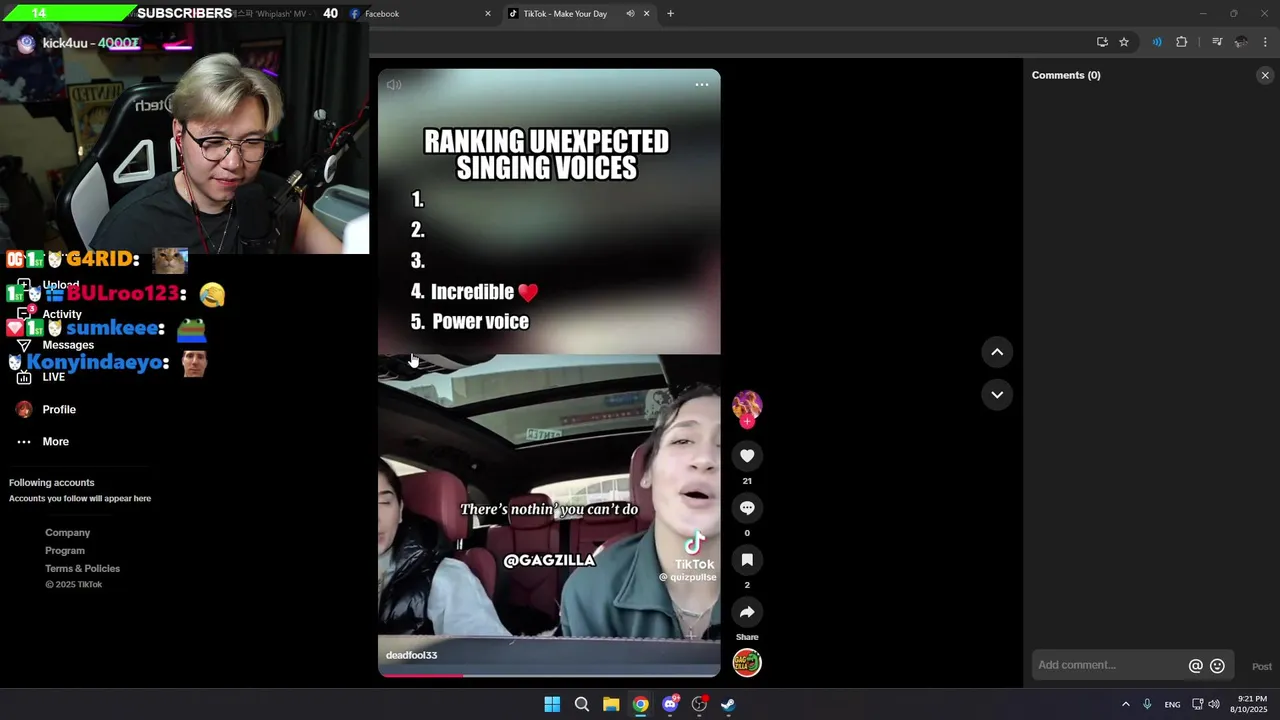This screenshot has width=1280, height=720.
Task: Bookmark the video to favorites
Action: point(747,560)
